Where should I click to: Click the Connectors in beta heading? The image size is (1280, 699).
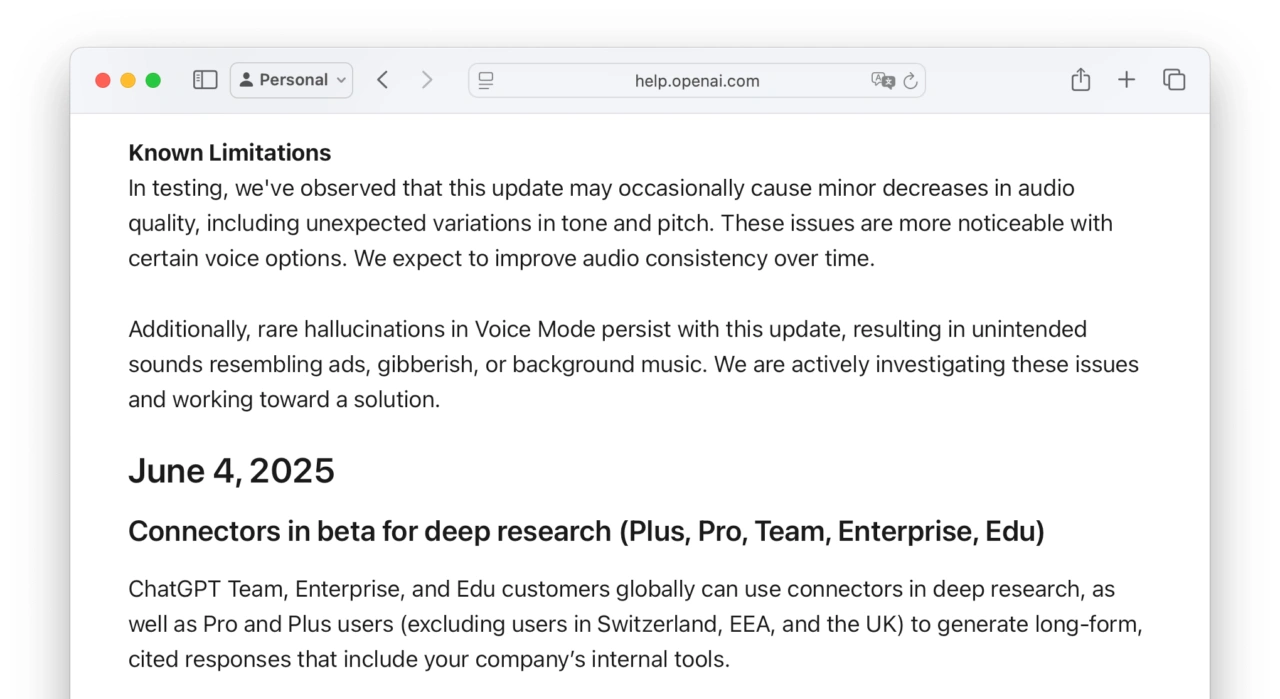[x=585, y=532]
